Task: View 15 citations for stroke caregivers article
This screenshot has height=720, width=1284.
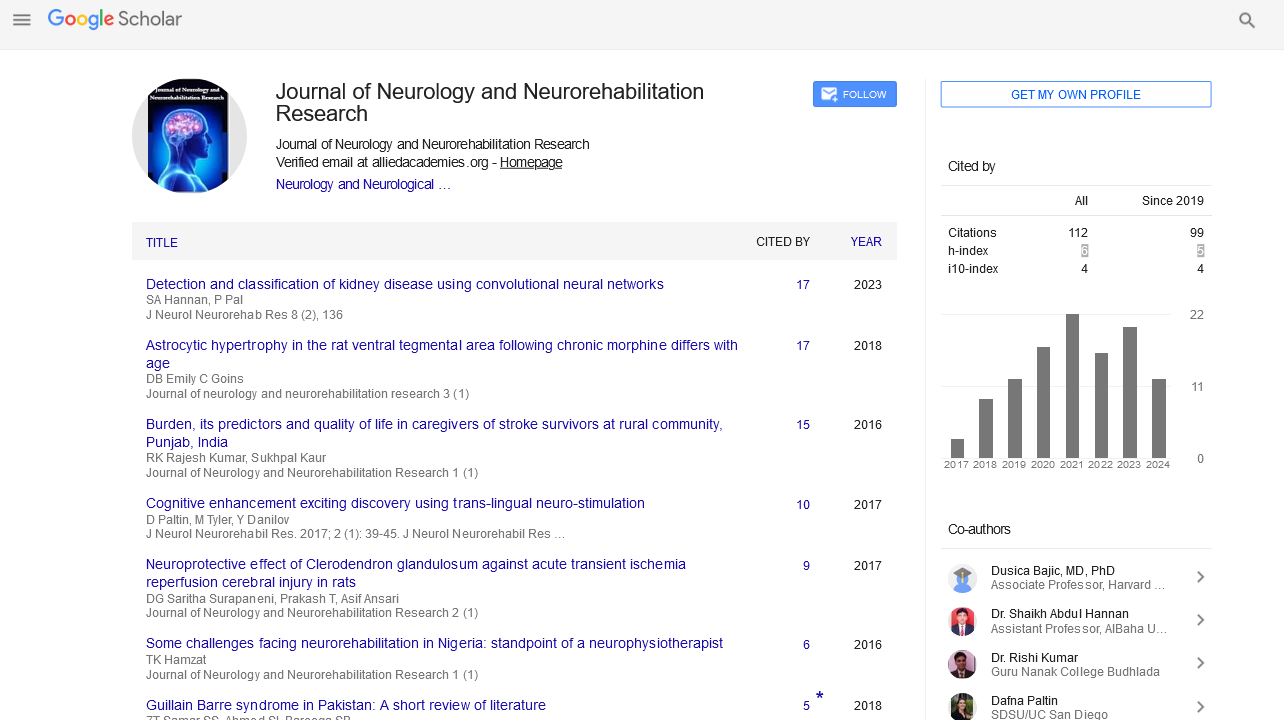Action: pos(802,424)
